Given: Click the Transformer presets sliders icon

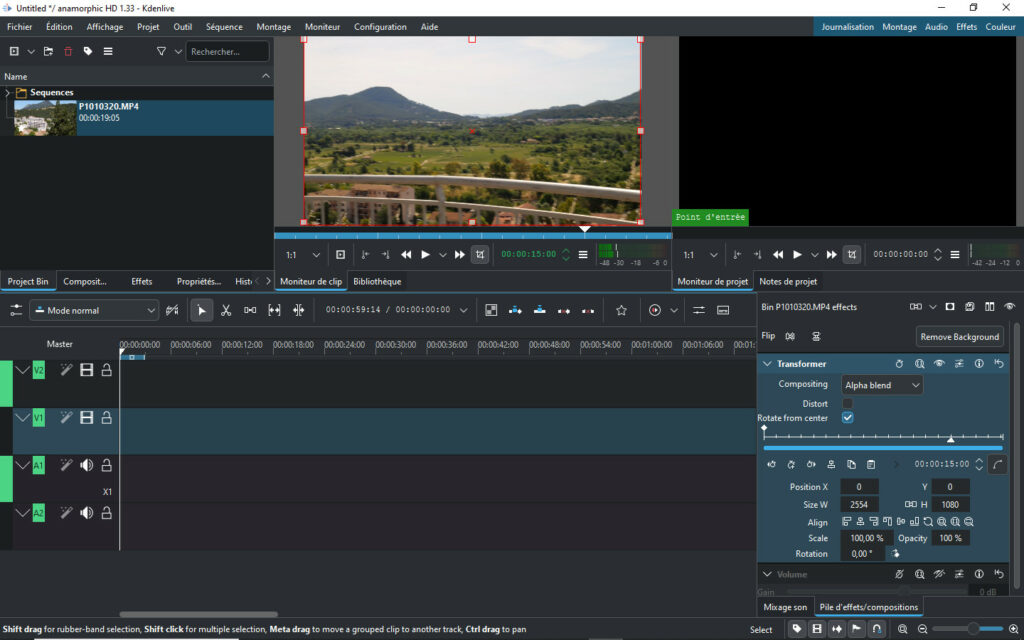Looking at the screenshot, I should coord(959,364).
